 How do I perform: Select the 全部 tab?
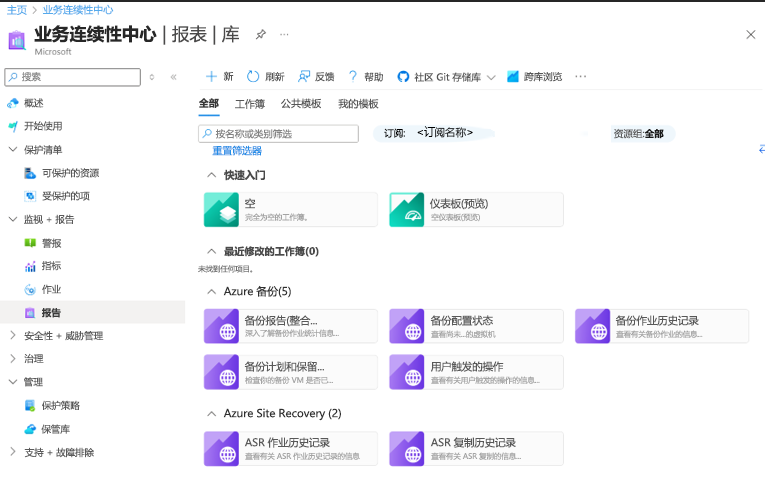coord(209,103)
